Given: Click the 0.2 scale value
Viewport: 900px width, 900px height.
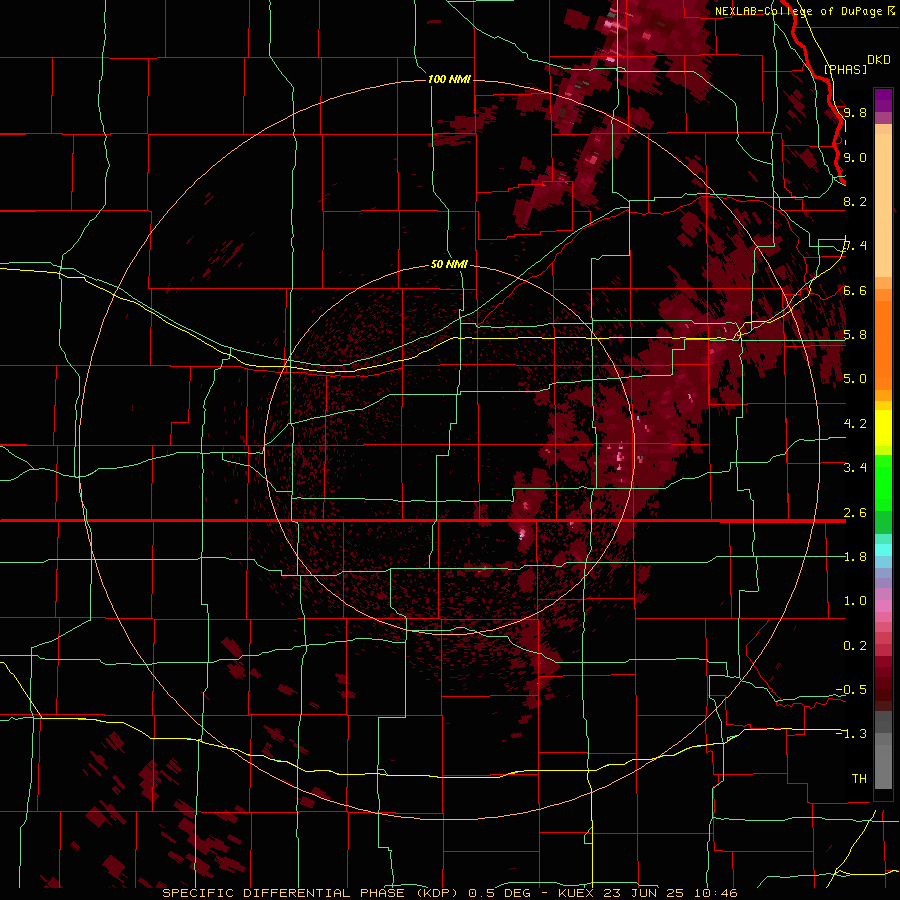Looking at the screenshot, I should click(855, 646).
